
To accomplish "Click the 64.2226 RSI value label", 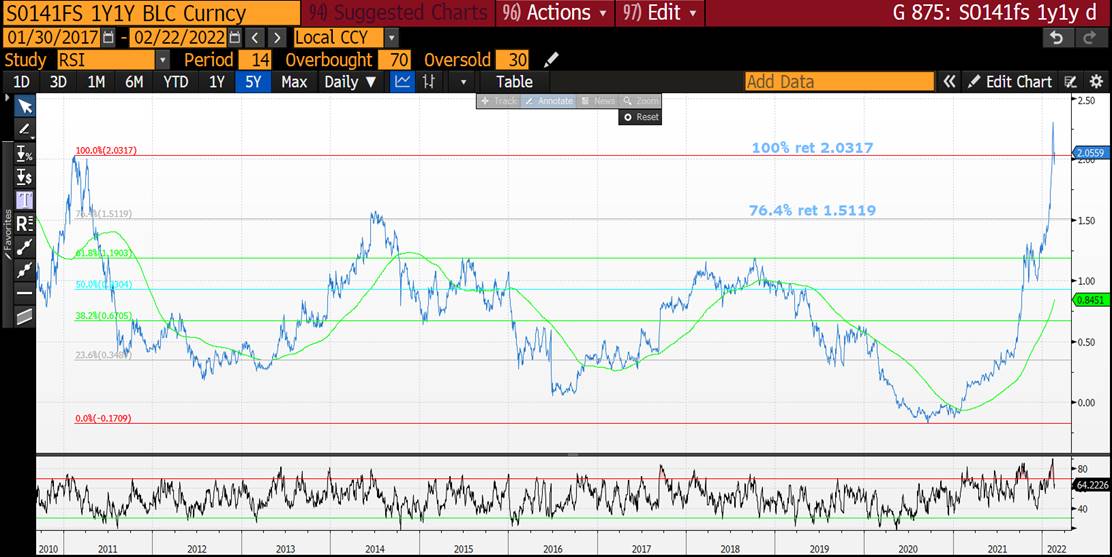I will [x=1093, y=485].
